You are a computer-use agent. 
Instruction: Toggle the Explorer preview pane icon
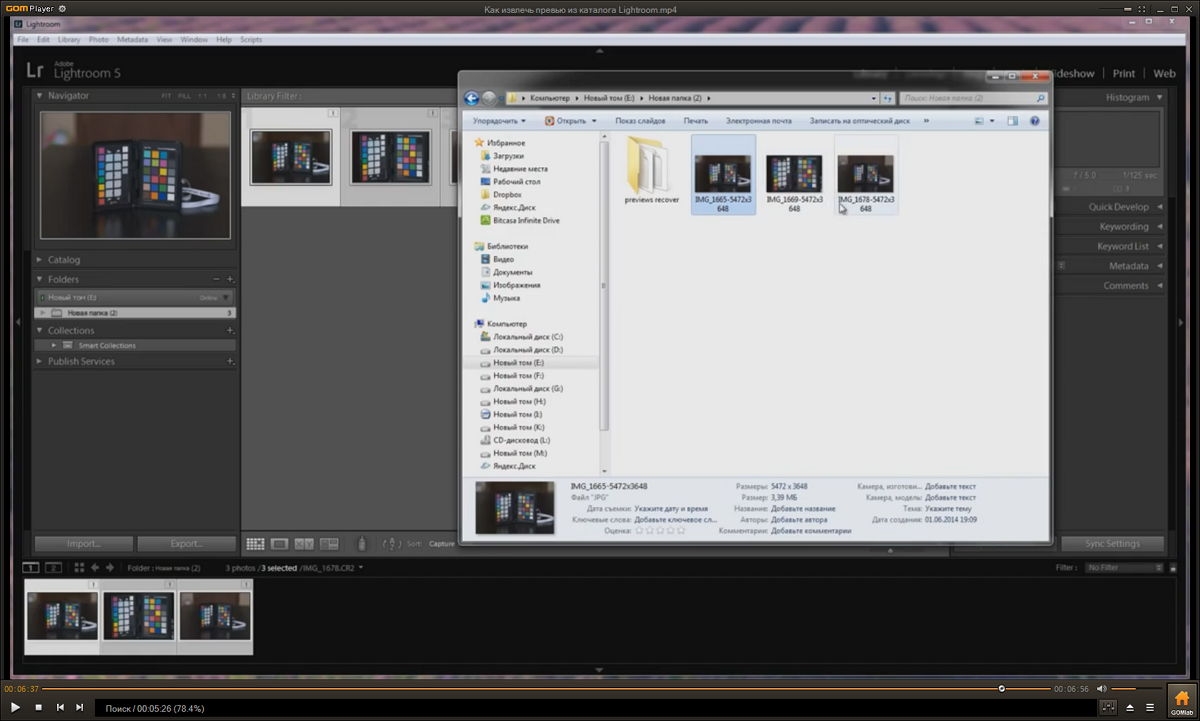tap(1012, 121)
